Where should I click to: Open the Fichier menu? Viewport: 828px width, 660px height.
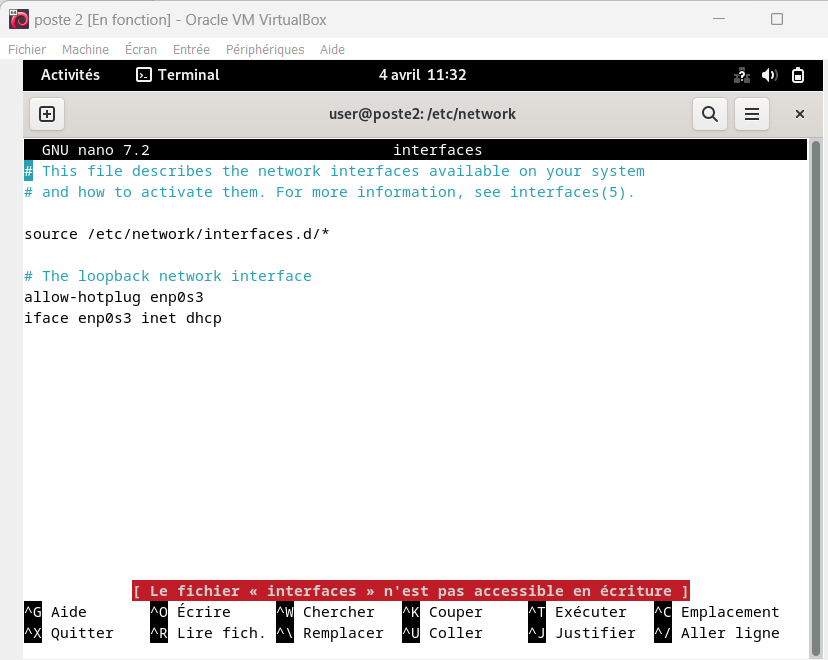(27, 49)
